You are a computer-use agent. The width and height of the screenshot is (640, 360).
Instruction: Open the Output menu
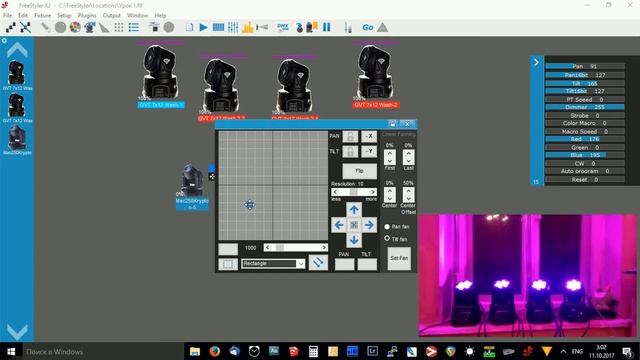pyautogui.click(x=111, y=15)
